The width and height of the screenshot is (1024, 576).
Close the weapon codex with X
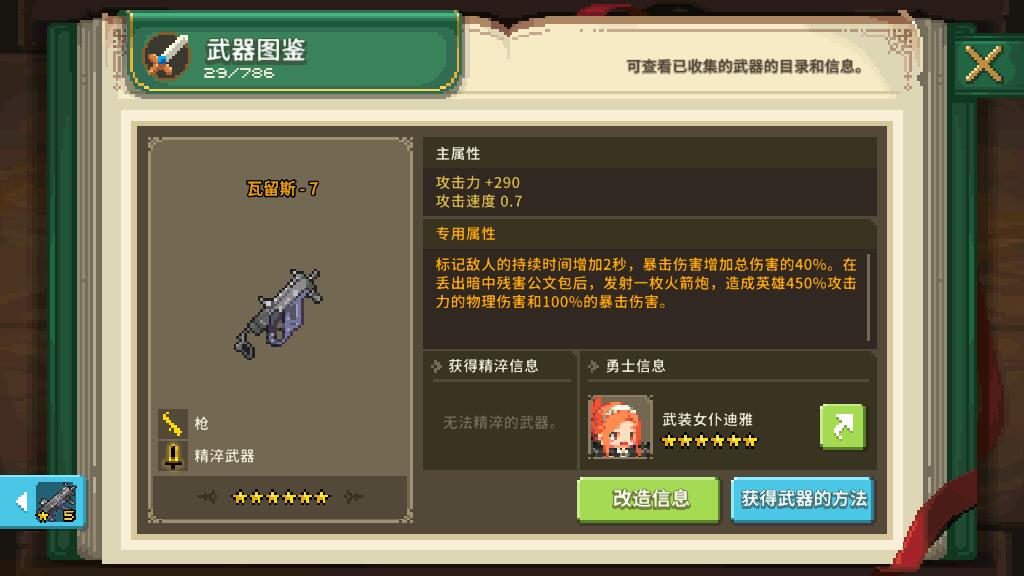[x=984, y=64]
